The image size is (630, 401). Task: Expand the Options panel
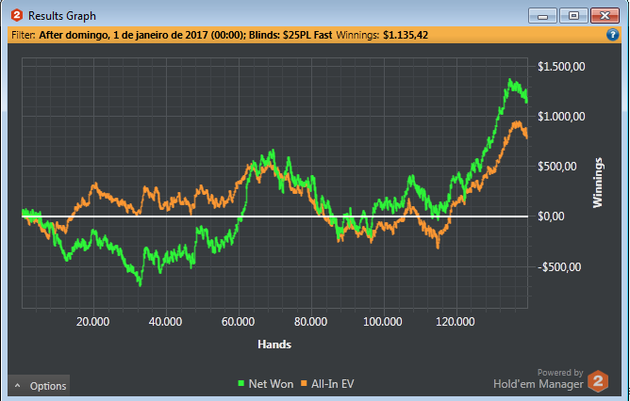point(39,386)
